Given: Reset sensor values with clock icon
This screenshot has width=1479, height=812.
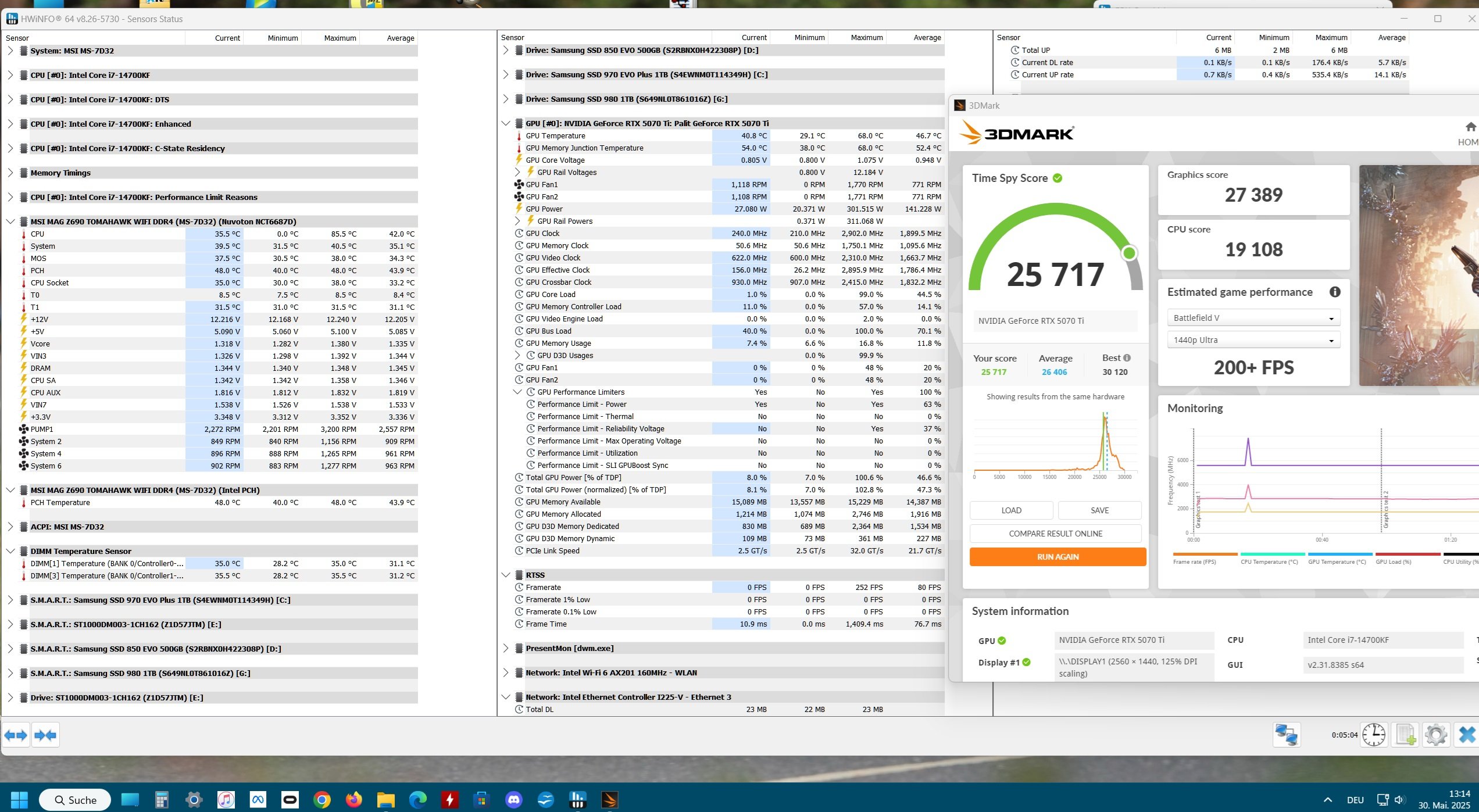Looking at the screenshot, I should pos(1374,735).
